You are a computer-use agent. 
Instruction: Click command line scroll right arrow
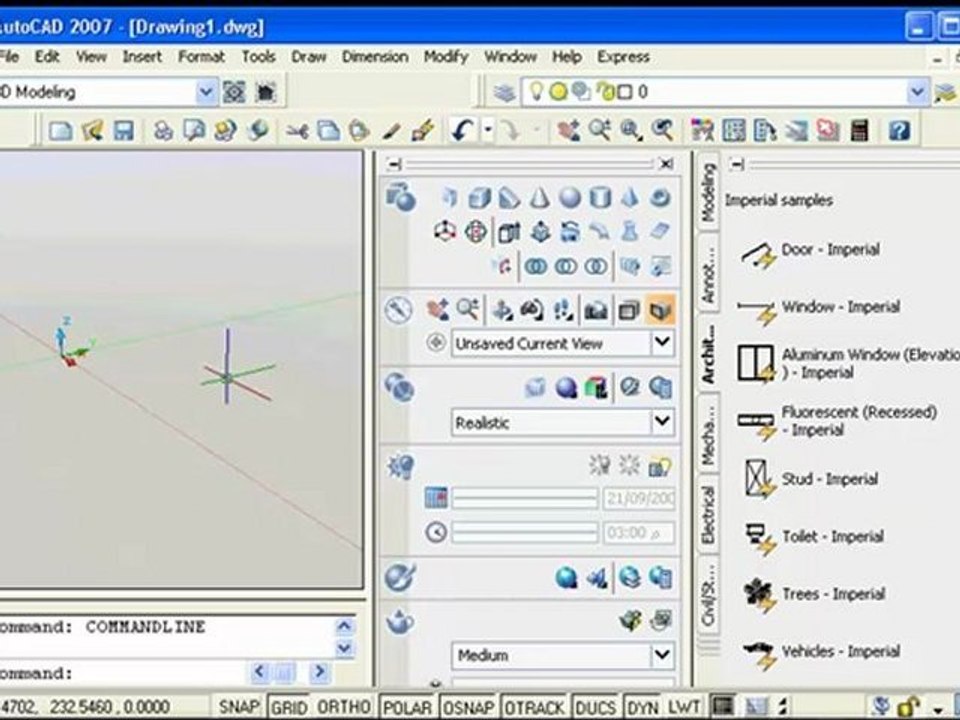319,672
